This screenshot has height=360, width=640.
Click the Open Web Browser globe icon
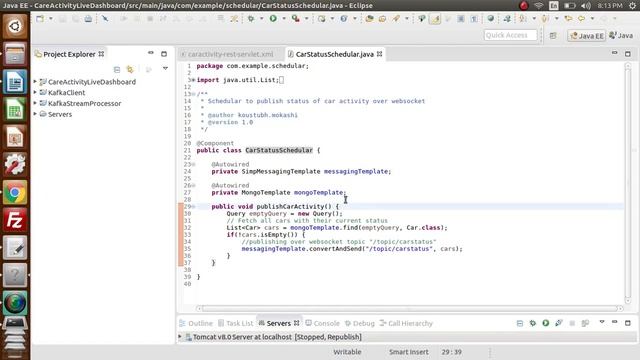(491, 19)
